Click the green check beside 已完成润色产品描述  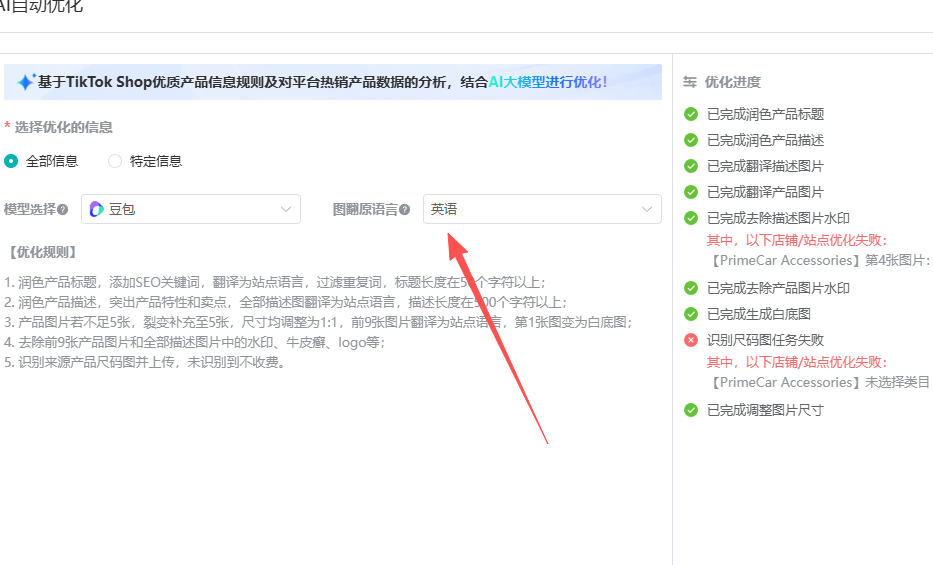coord(691,140)
